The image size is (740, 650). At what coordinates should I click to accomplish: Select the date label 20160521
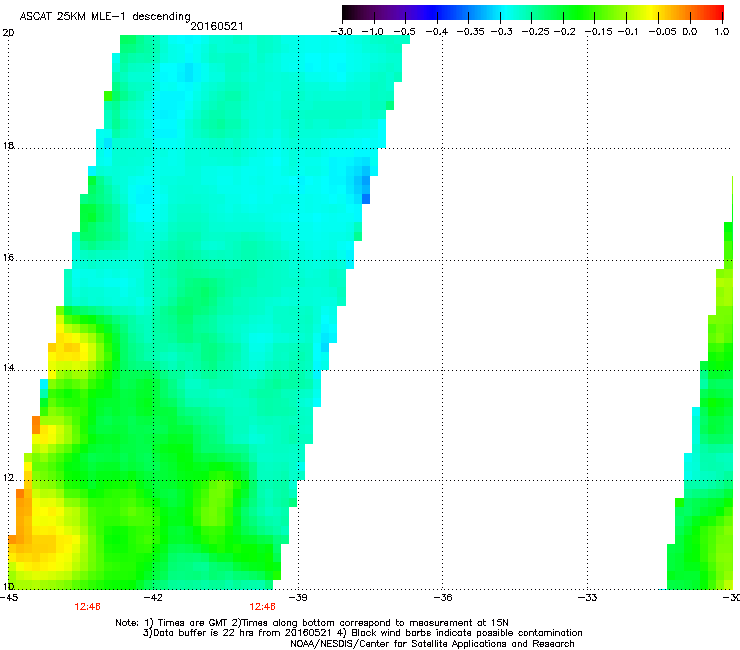217,26
